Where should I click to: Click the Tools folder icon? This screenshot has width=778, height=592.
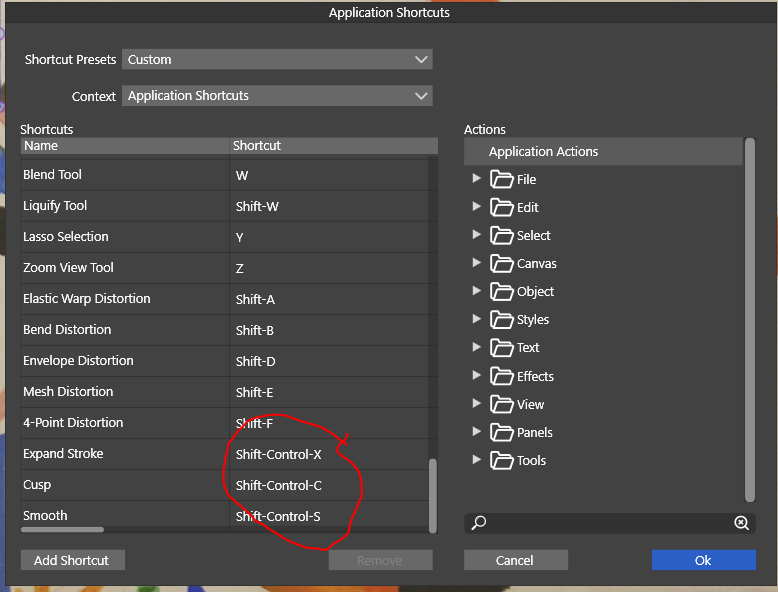501,461
